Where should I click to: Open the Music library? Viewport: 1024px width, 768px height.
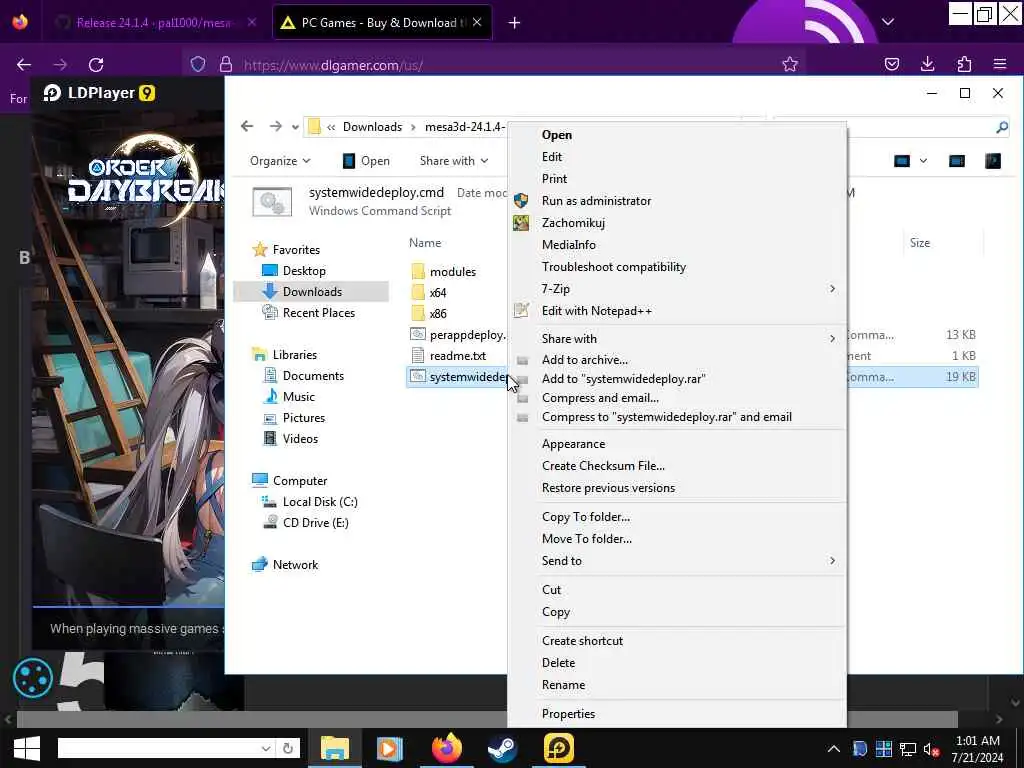click(x=298, y=397)
